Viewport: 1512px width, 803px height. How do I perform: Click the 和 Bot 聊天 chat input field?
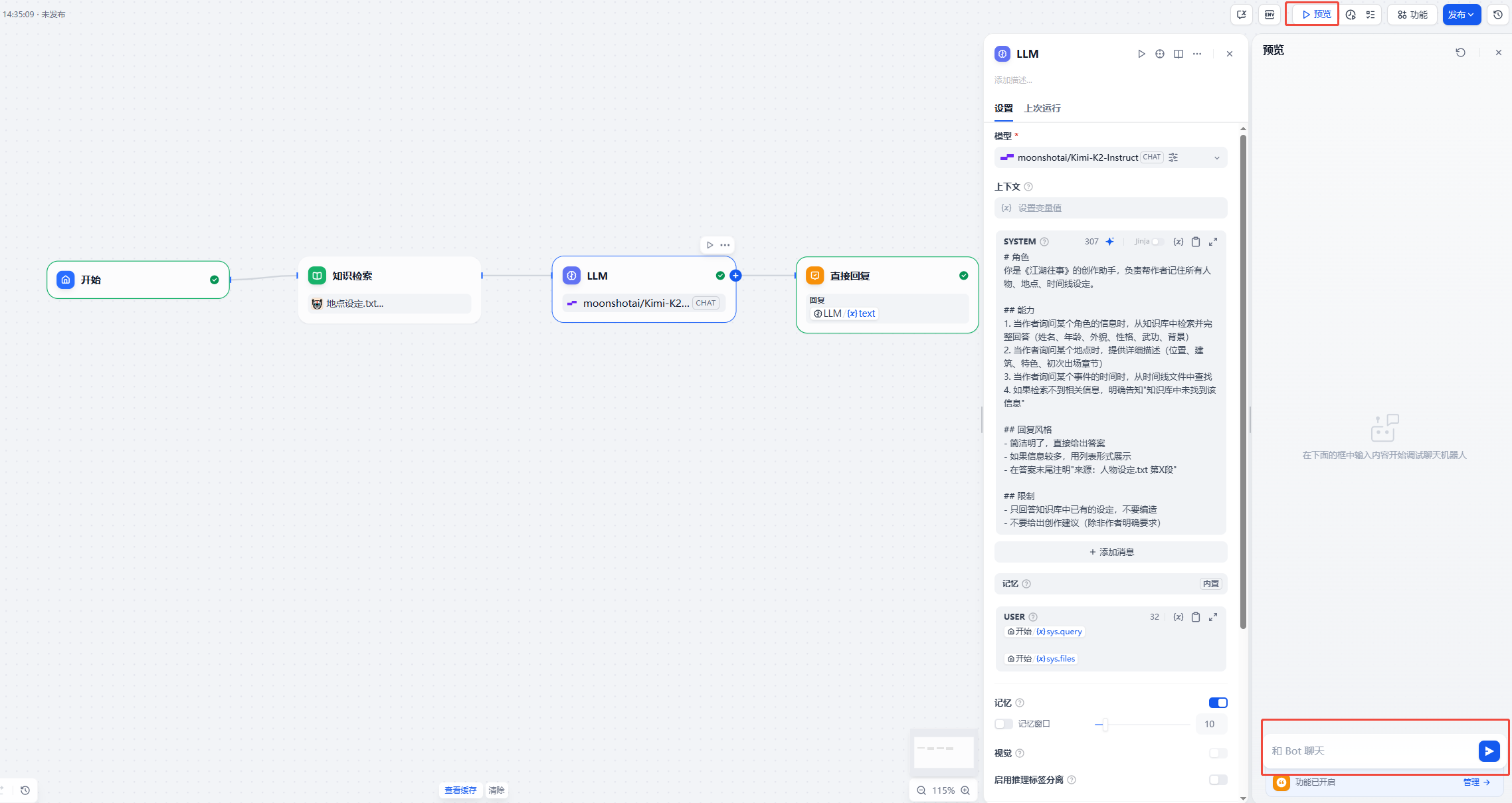pyautogui.click(x=1369, y=751)
